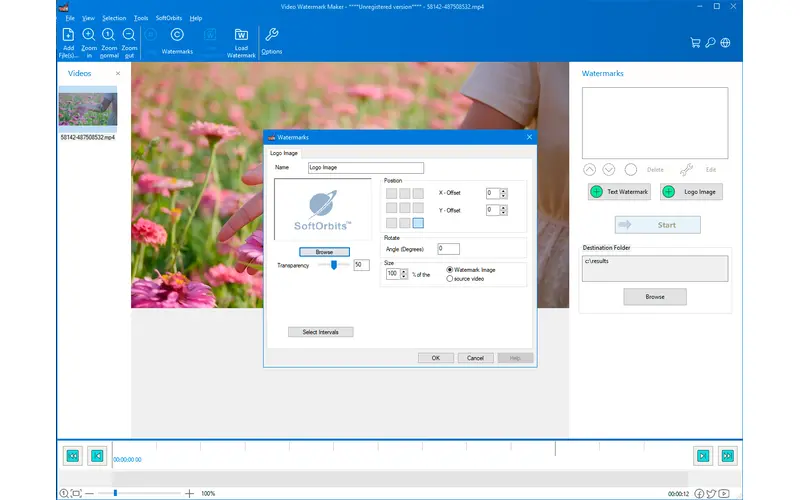Open the Watermarks copyright toolbar icon
This screenshot has height=500, width=800.
tap(177, 35)
